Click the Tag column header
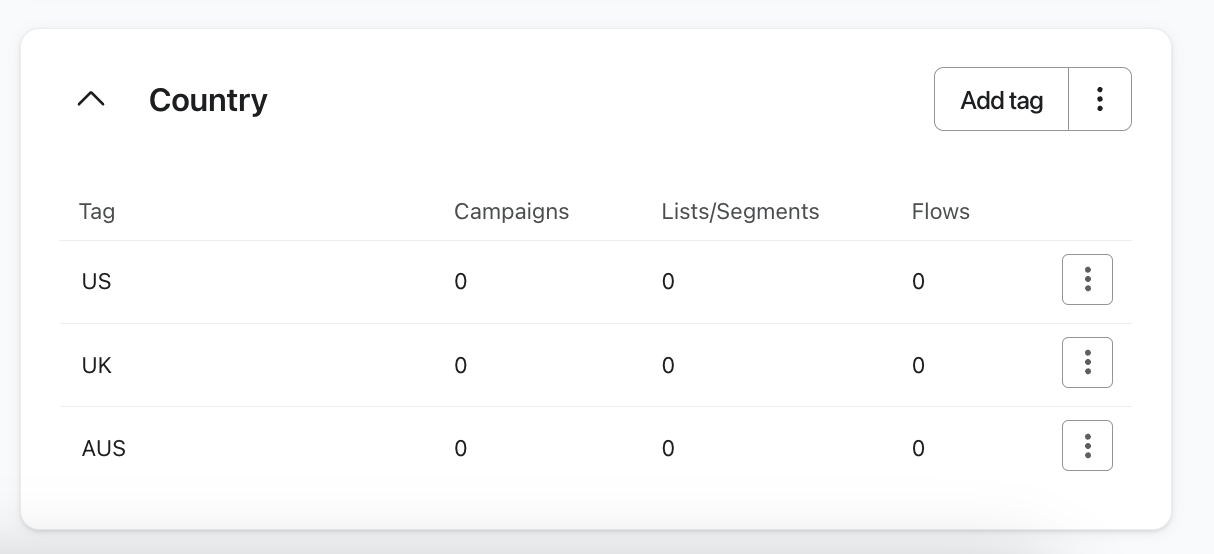Image resolution: width=1214 pixels, height=554 pixels. pos(97,212)
